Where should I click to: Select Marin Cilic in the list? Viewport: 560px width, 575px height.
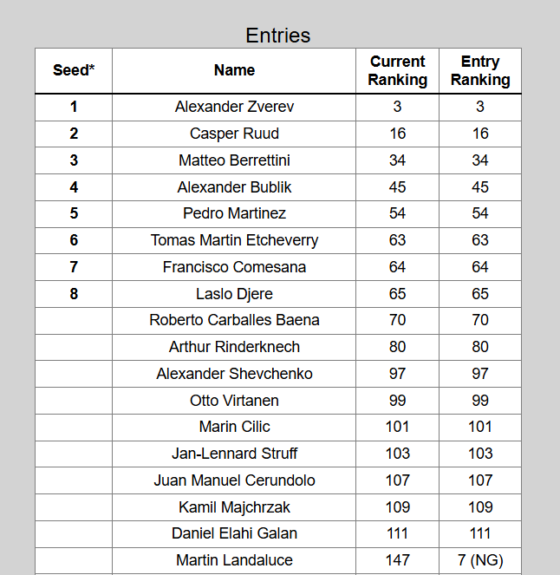pyautogui.click(x=234, y=427)
